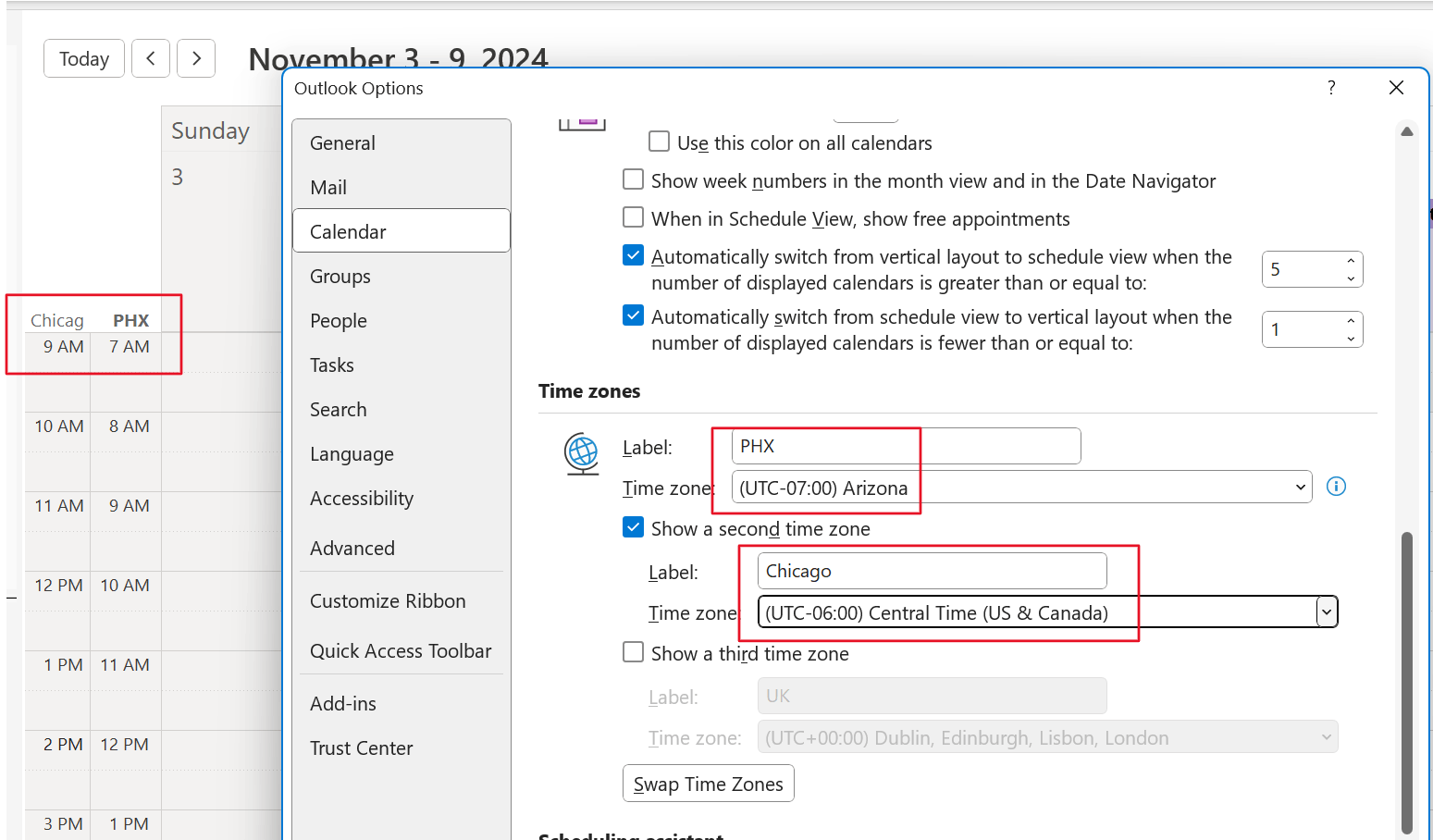Open the Trust Center category

[401, 748]
